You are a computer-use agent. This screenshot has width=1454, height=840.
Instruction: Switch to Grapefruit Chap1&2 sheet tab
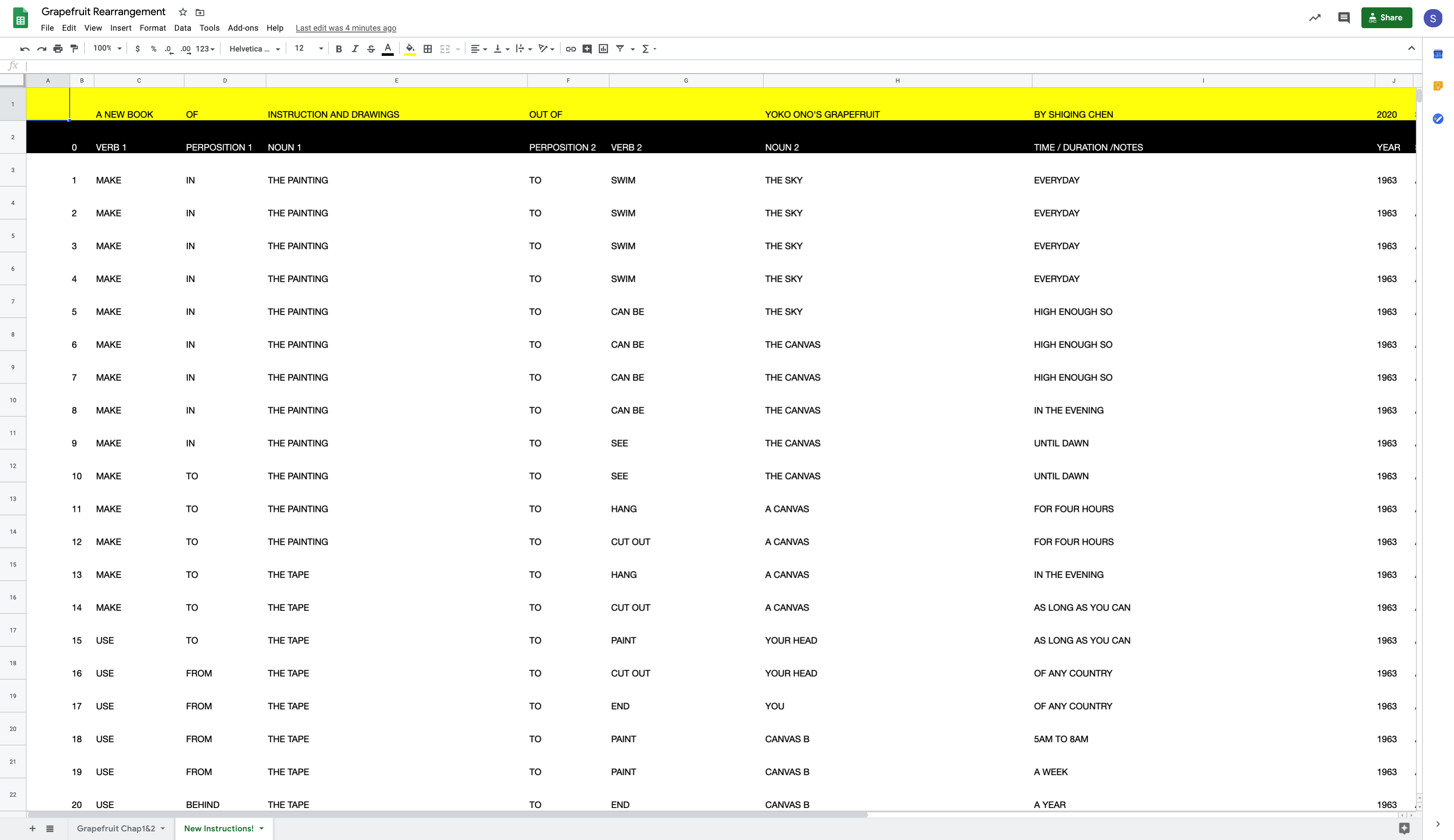click(x=116, y=828)
